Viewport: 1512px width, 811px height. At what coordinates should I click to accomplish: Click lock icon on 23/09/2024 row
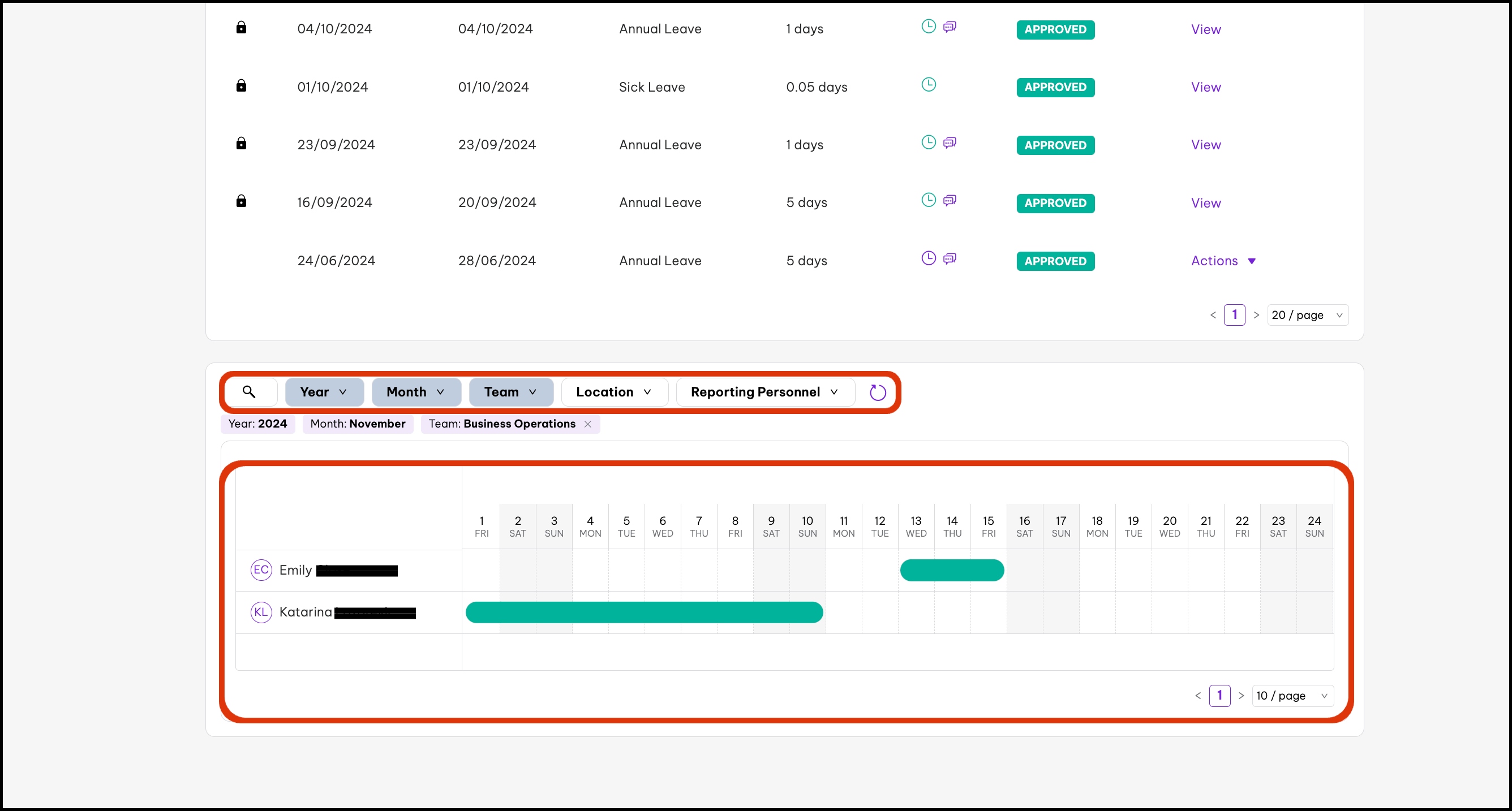tap(241, 143)
